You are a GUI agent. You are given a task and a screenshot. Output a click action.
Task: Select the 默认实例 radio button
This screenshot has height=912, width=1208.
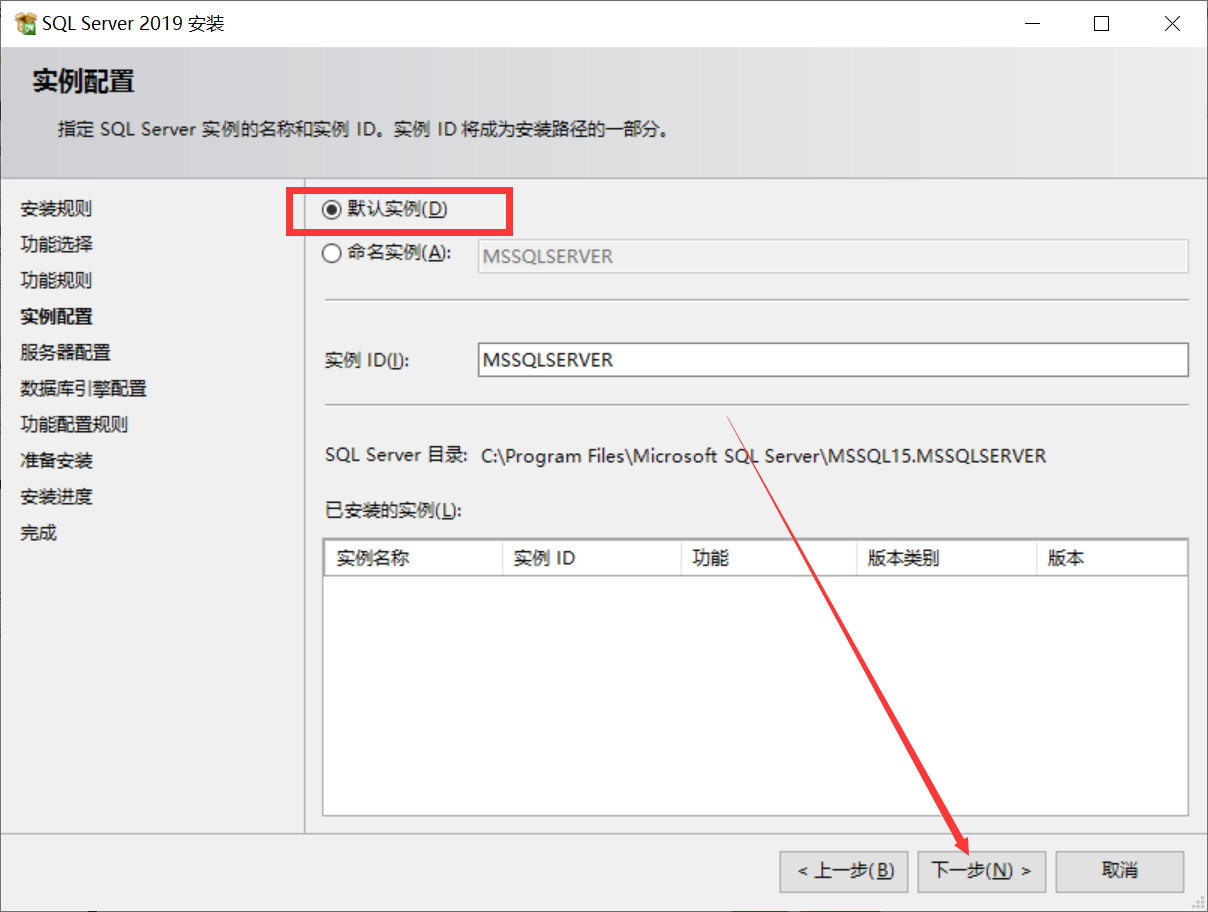331,210
